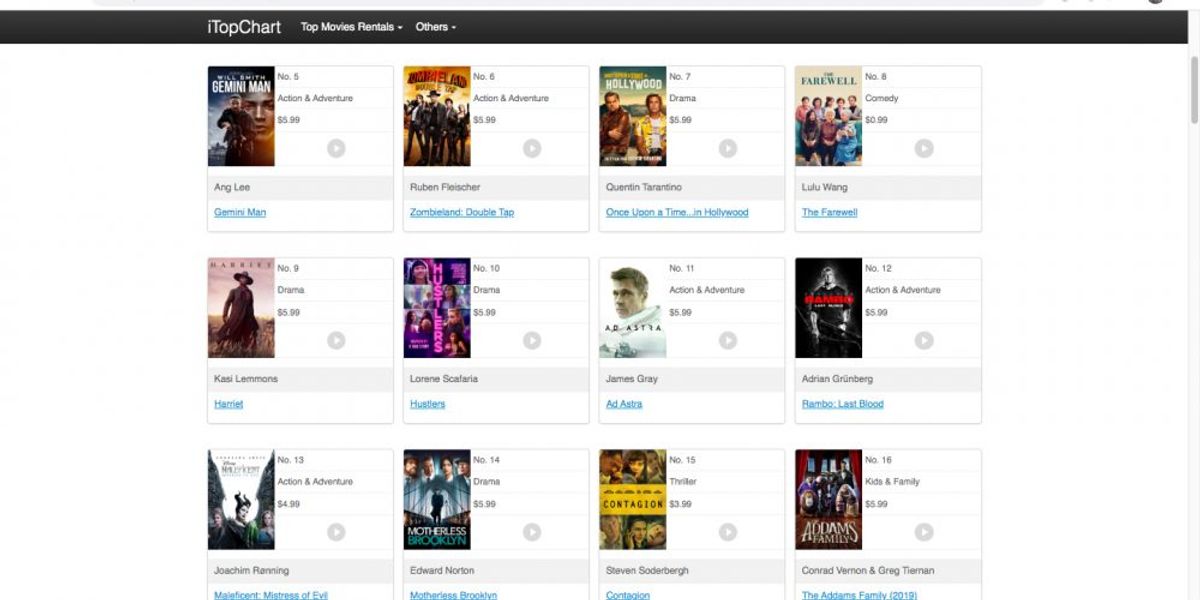
Task: Click the Gemini Man poster thumbnail
Action: point(241,116)
